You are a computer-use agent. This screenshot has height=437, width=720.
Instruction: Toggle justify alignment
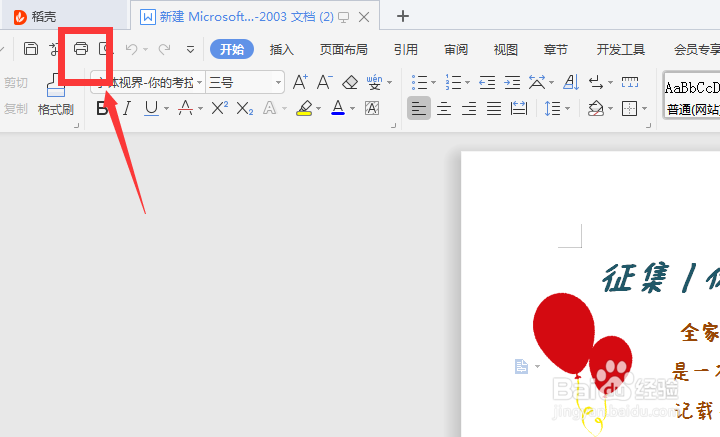tap(494, 109)
